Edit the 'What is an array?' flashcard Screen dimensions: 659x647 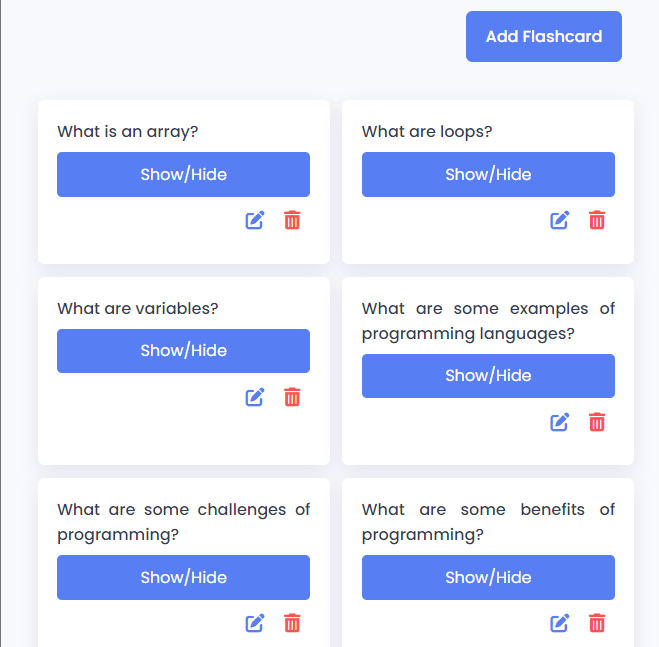tap(255, 220)
